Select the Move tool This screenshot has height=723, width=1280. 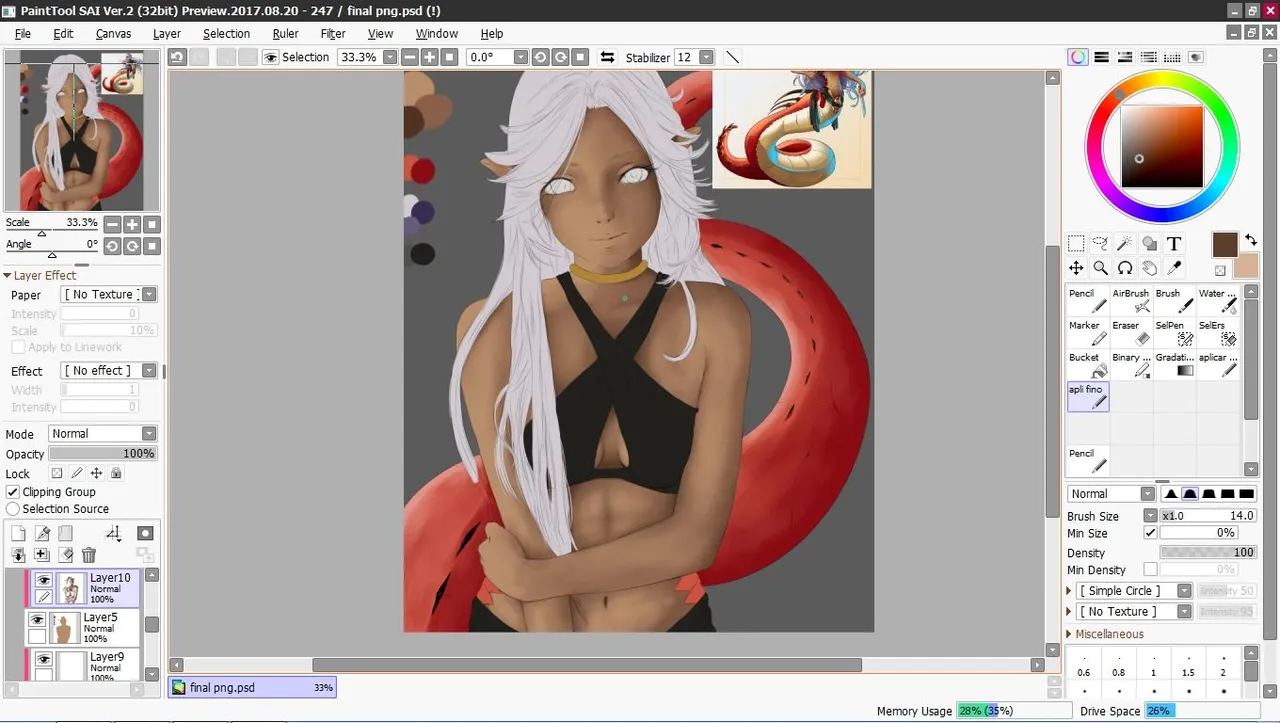(x=1076, y=268)
